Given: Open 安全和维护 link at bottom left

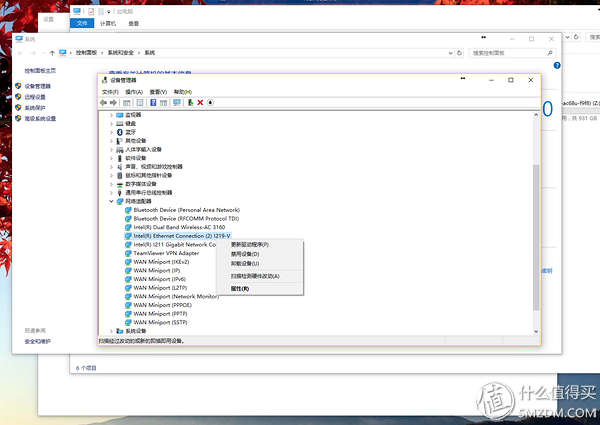Looking at the screenshot, I should pos(38,342).
